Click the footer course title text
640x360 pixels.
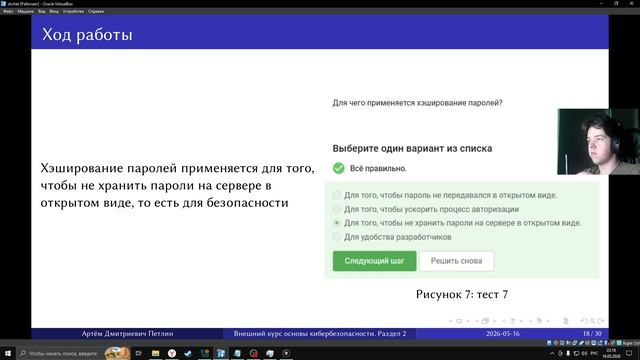coord(320,333)
